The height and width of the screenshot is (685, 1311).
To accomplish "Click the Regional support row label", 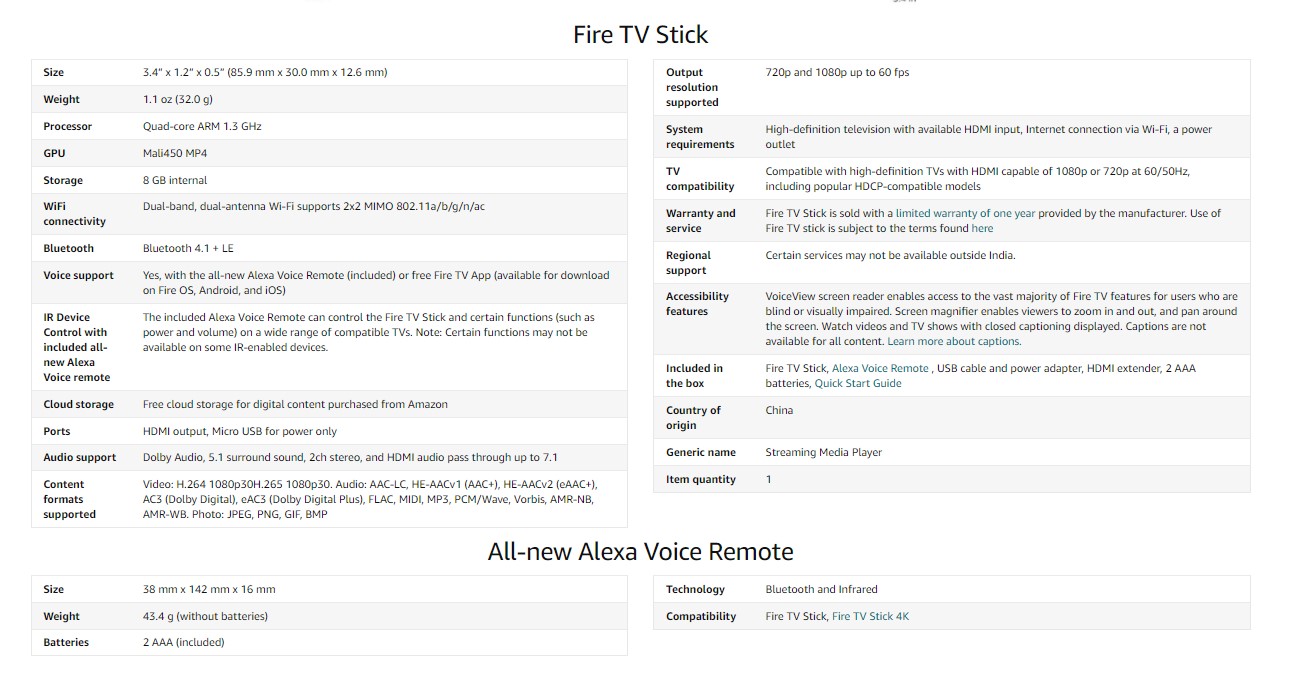I will pyautogui.click(x=688, y=262).
